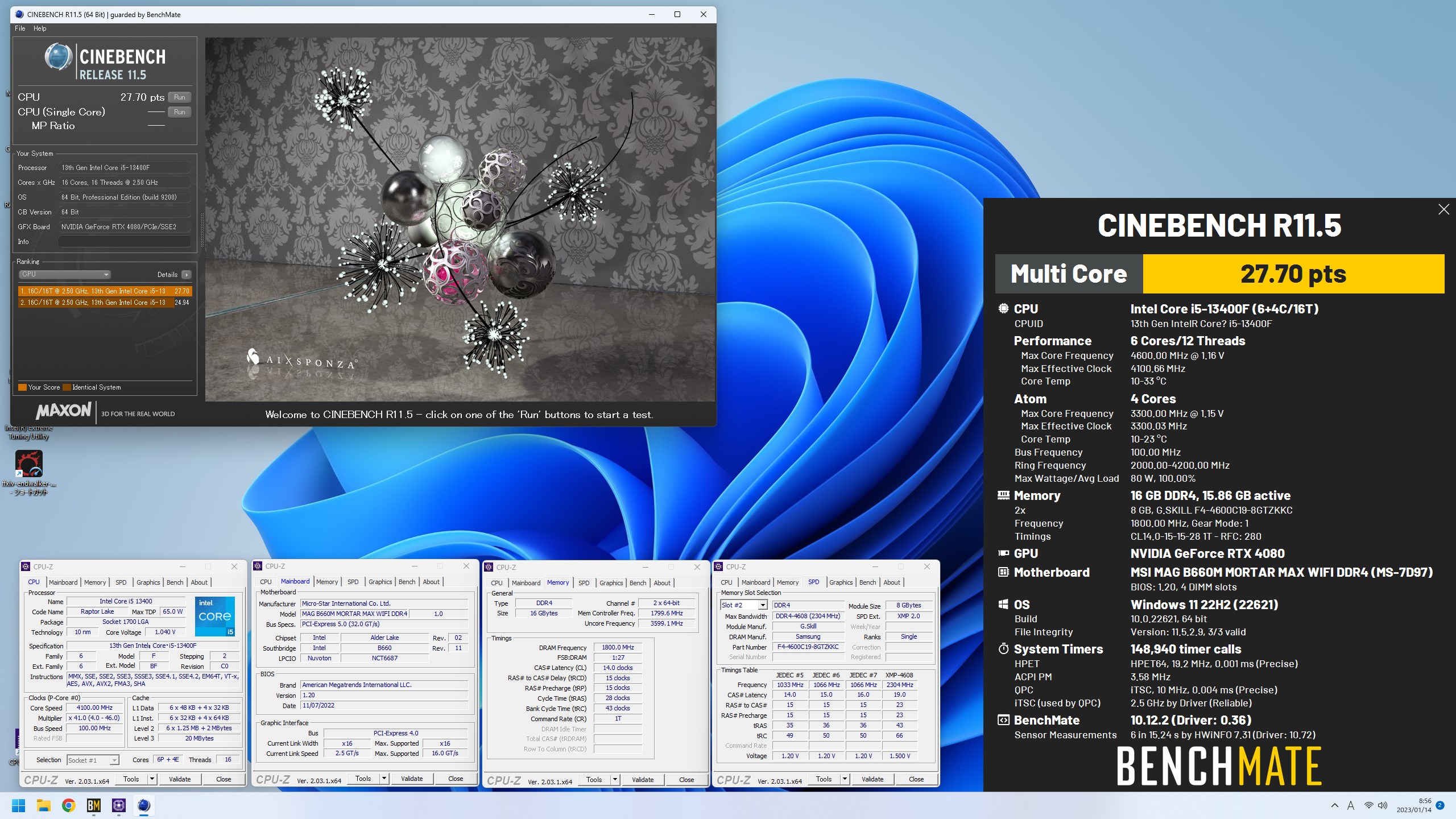The height and width of the screenshot is (819, 1456).
Task: Open the Help menu in Cinebench
Action: (40, 28)
